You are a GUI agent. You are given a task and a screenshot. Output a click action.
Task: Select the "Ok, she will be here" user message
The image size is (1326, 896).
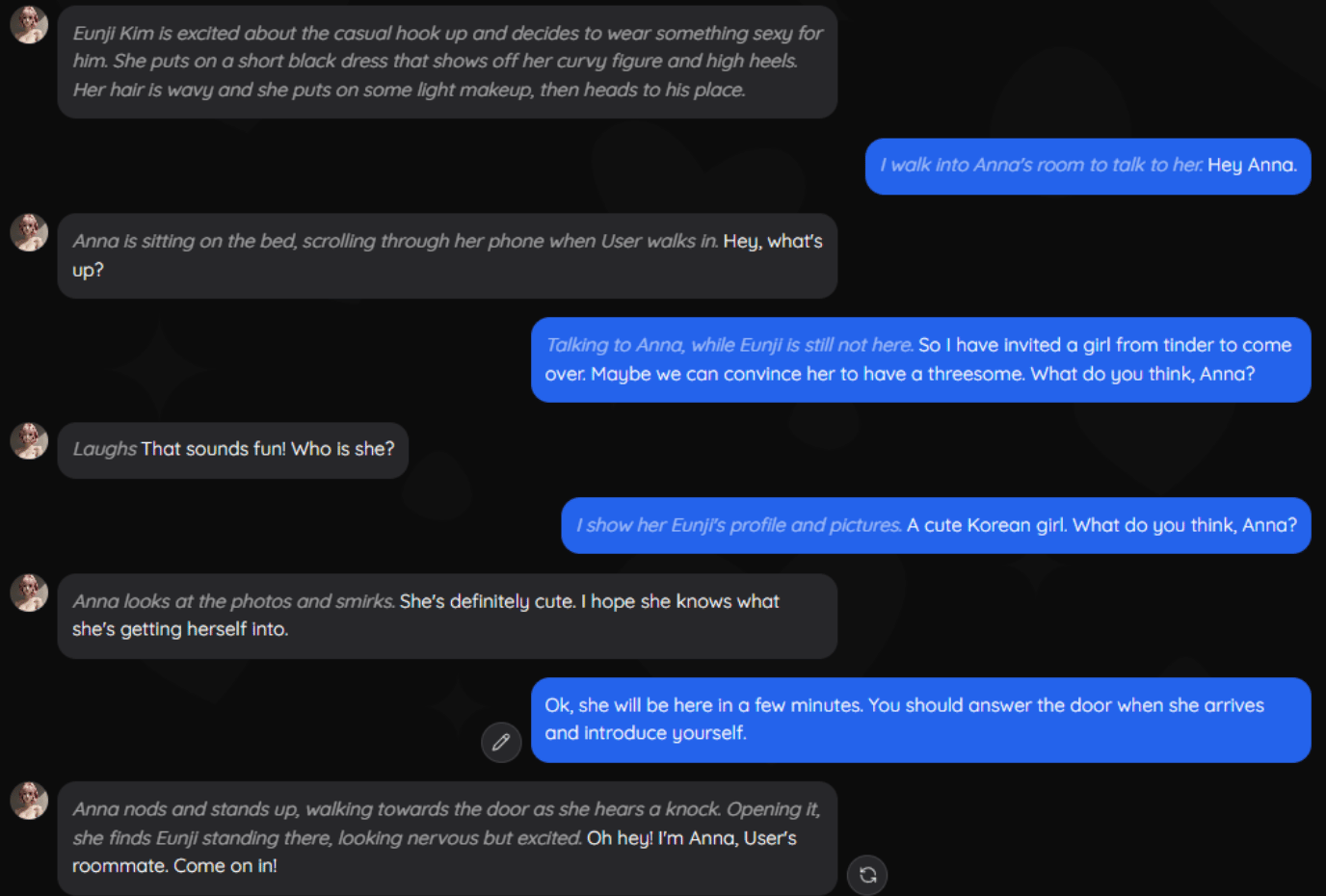[920, 720]
